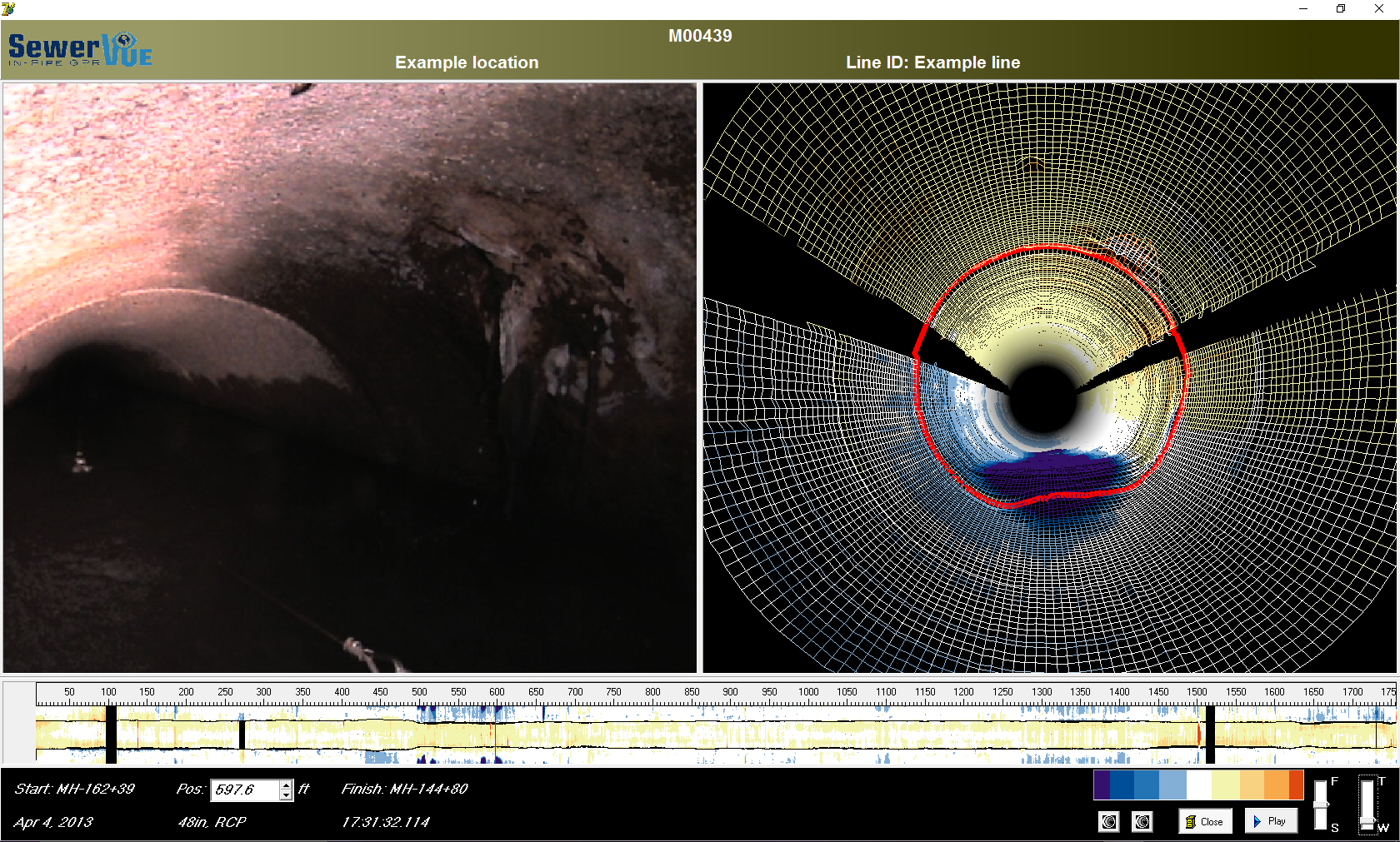Increase position with the Pos spinner up arrow

[287, 785]
